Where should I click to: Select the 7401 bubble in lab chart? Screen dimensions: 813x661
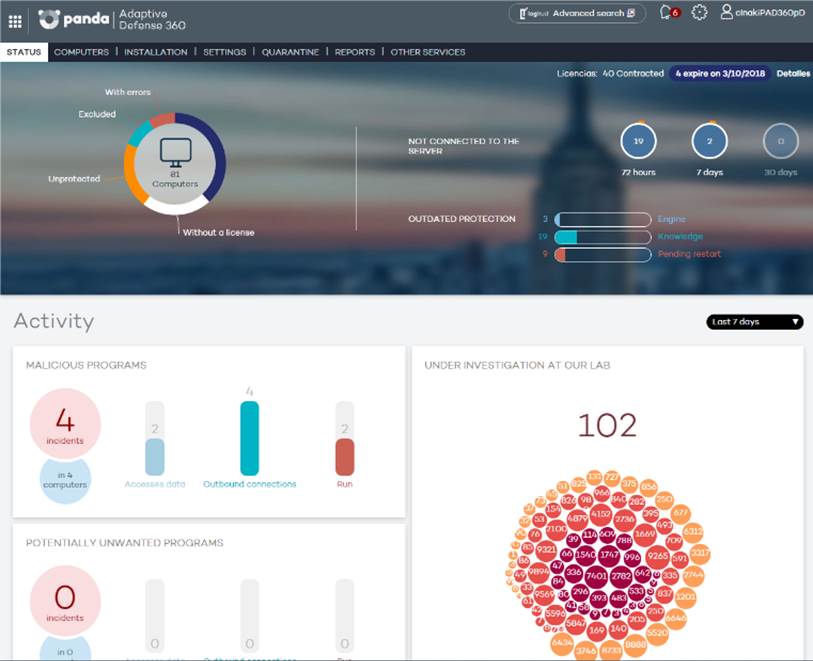point(596,576)
